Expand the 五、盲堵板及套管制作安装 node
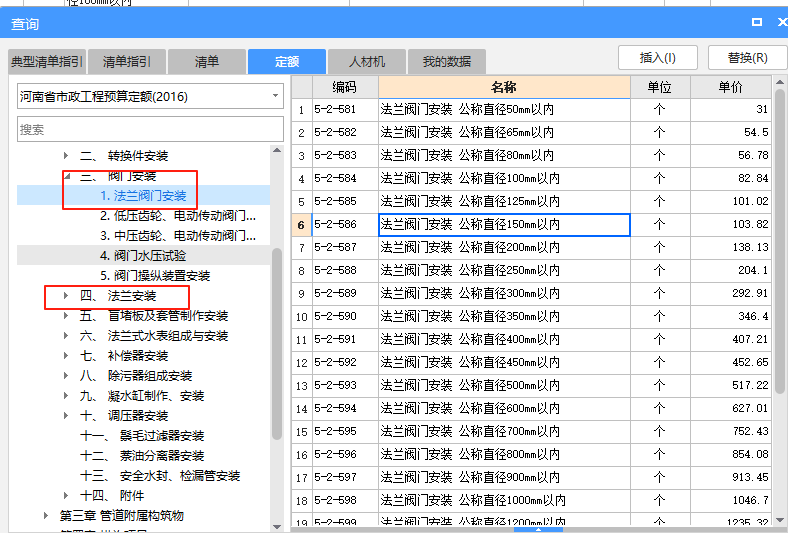This screenshot has height=533, width=788. click(x=66, y=315)
